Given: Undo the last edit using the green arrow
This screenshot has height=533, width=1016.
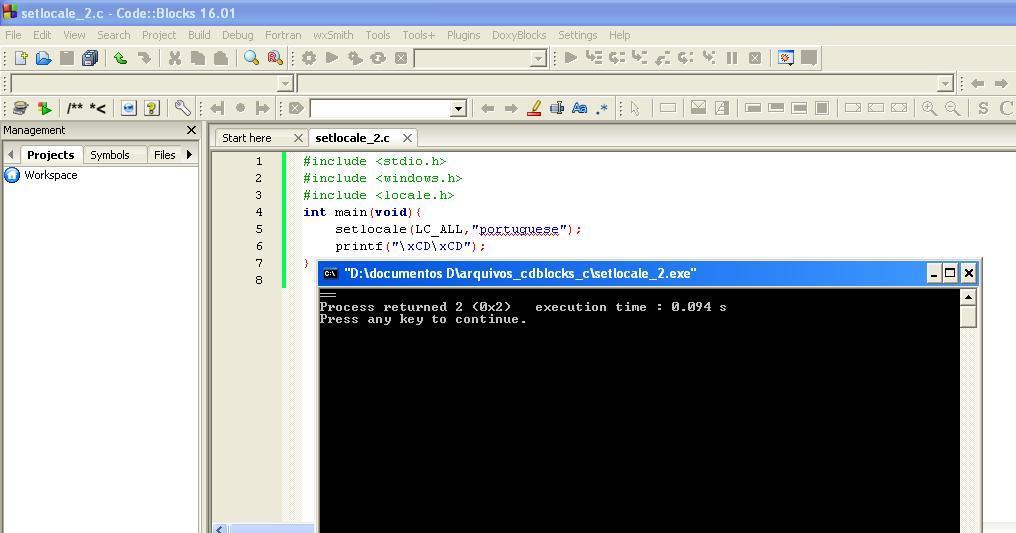Looking at the screenshot, I should click(x=121, y=58).
